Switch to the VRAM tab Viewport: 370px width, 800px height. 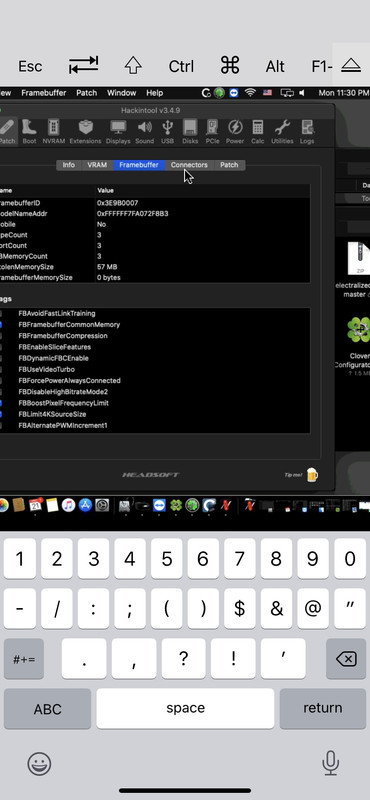click(x=97, y=165)
